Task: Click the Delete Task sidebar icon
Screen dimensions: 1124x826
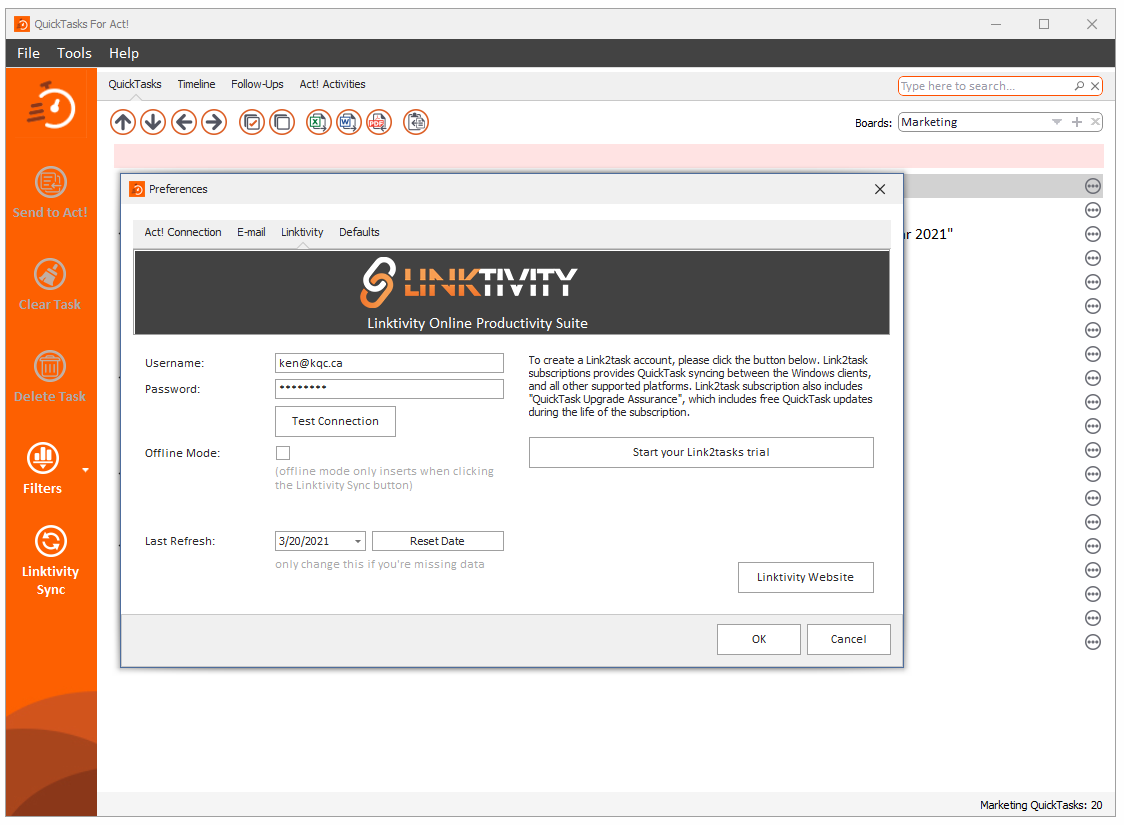Action: click(50, 376)
